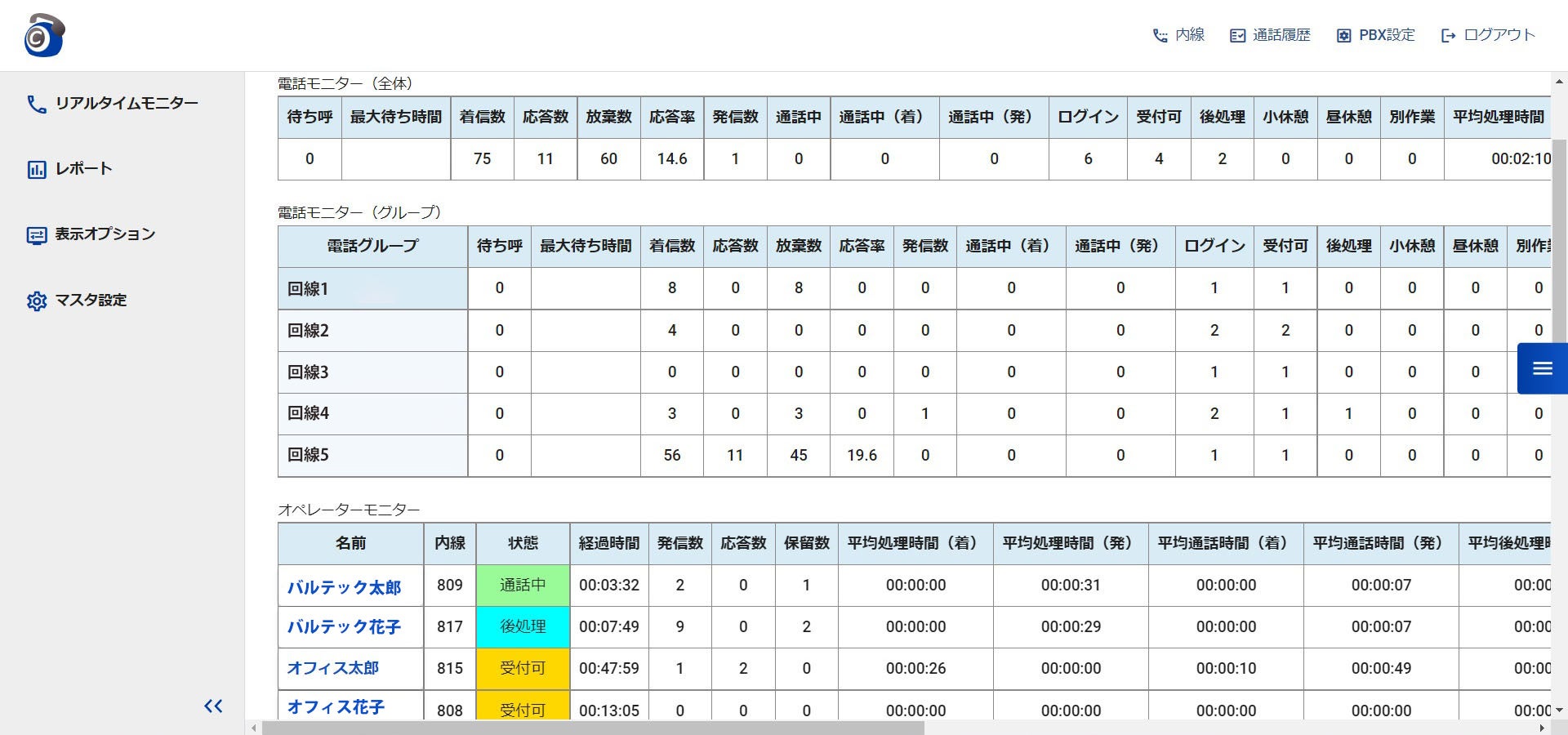This screenshot has width=1568, height=735.
Task: Click the ログアウト logout icon
Action: (1448, 35)
